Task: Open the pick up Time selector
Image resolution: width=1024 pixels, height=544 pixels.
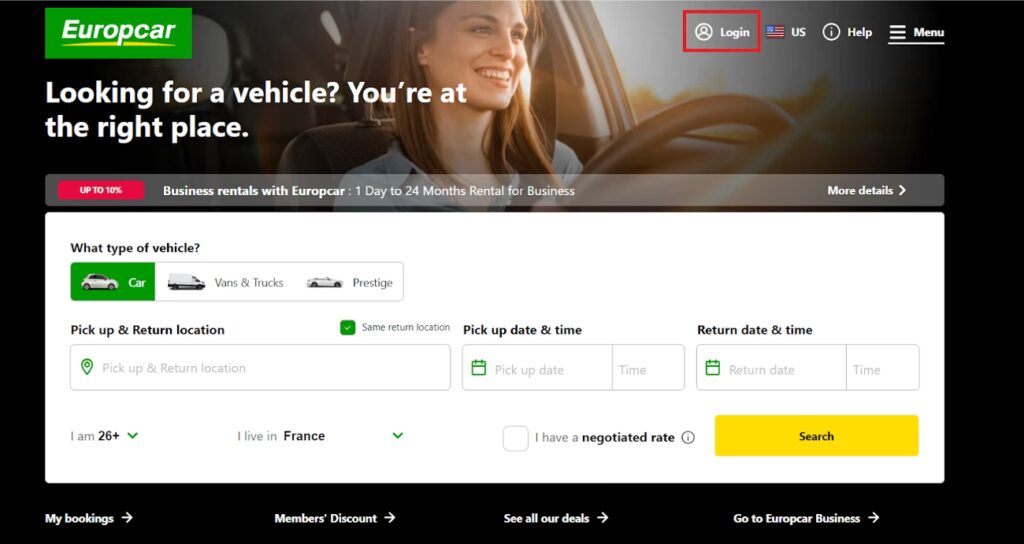Action: click(648, 368)
